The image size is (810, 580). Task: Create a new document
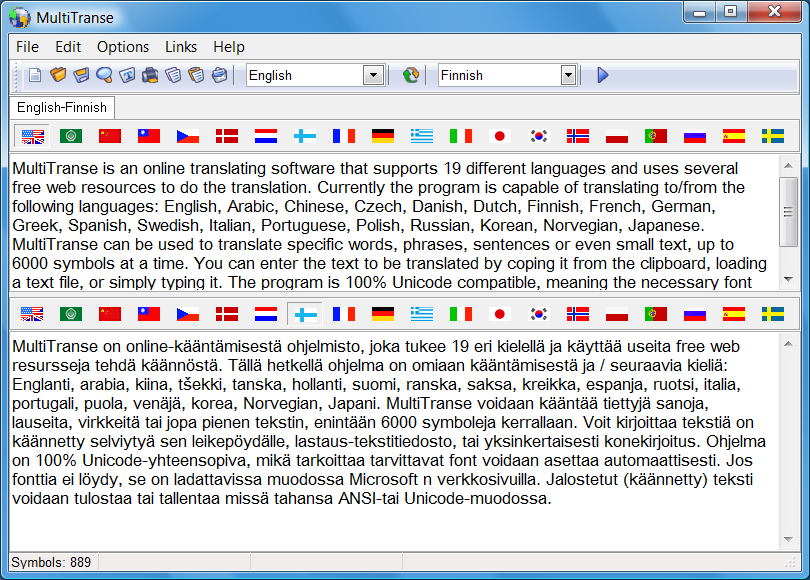click(33, 75)
